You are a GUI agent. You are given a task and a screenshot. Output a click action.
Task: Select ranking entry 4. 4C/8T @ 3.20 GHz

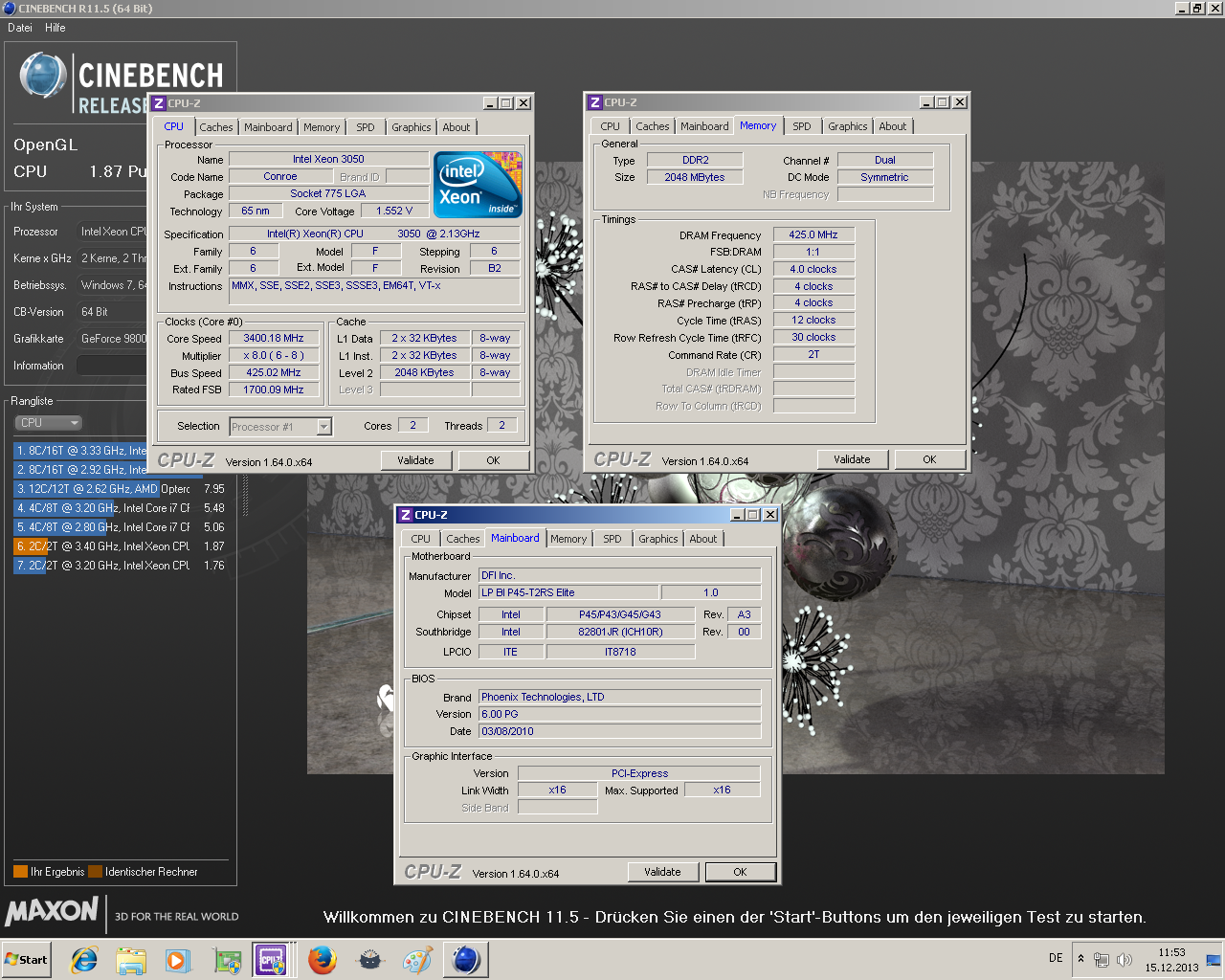(x=120, y=508)
